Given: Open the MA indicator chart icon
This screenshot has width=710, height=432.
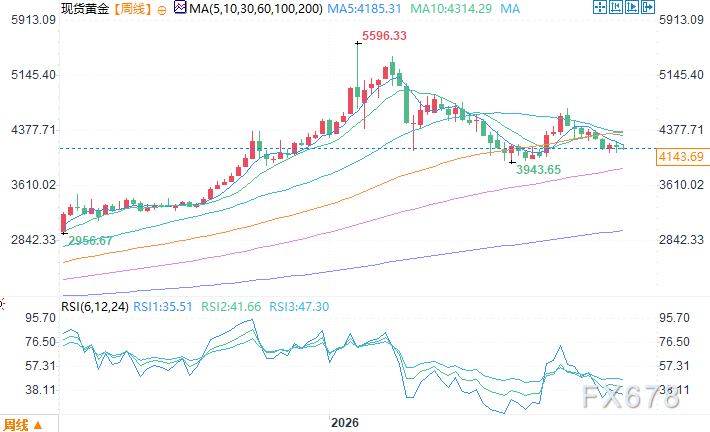Looking at the screenshot, I should tap(180, 7).
